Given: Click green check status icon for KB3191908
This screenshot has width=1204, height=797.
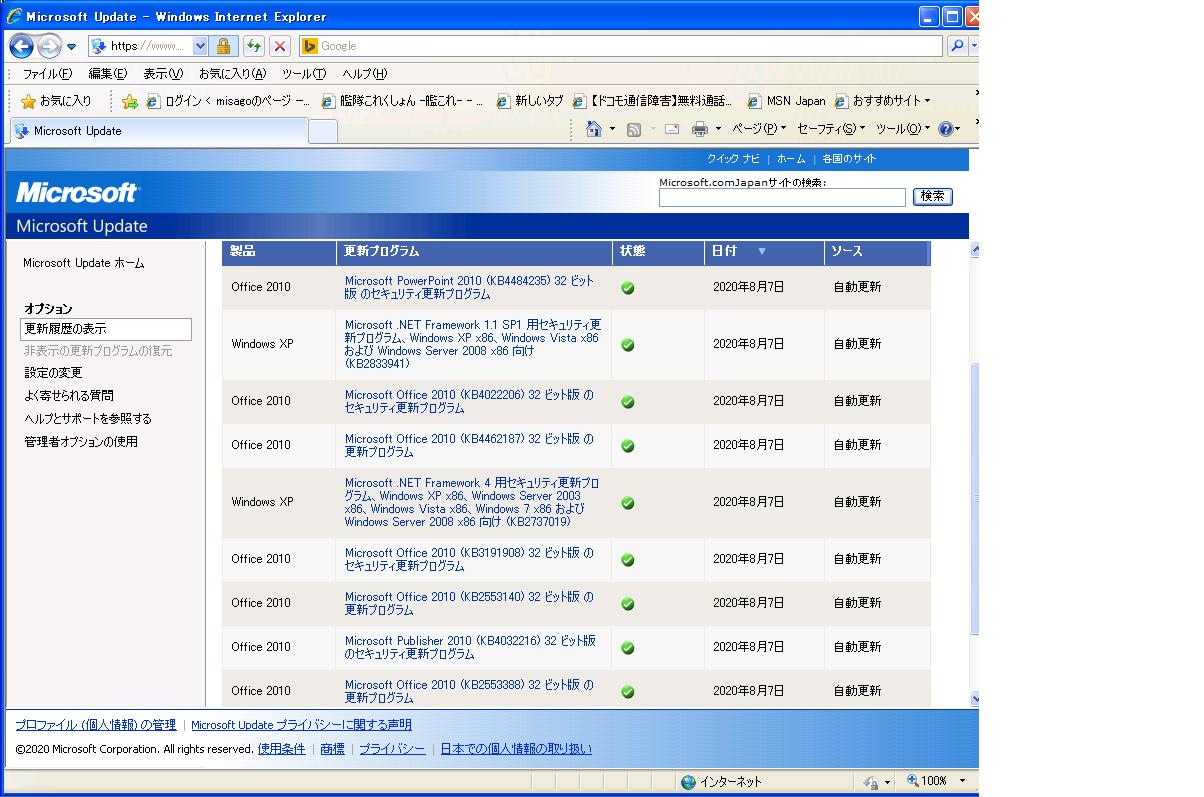Looking at the screenshot, I should [628, 560].
